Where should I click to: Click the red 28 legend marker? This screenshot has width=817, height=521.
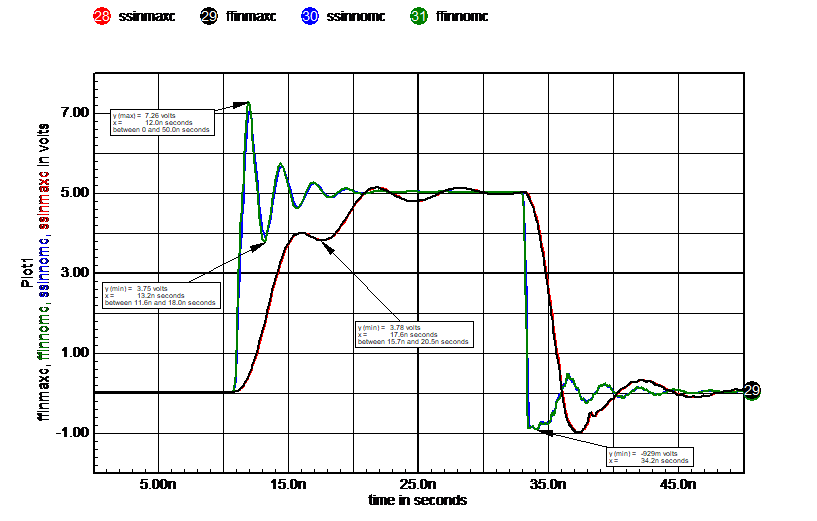(101, 17)
